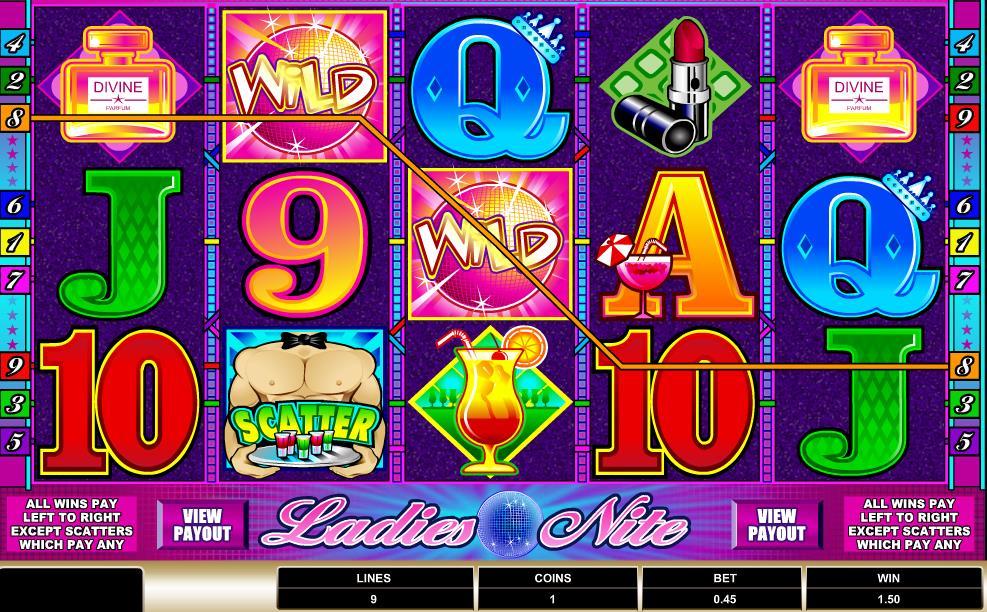Click the Scatter bartender symbol
The height and width of the screenshot is (612, 987).
(305, 403)
